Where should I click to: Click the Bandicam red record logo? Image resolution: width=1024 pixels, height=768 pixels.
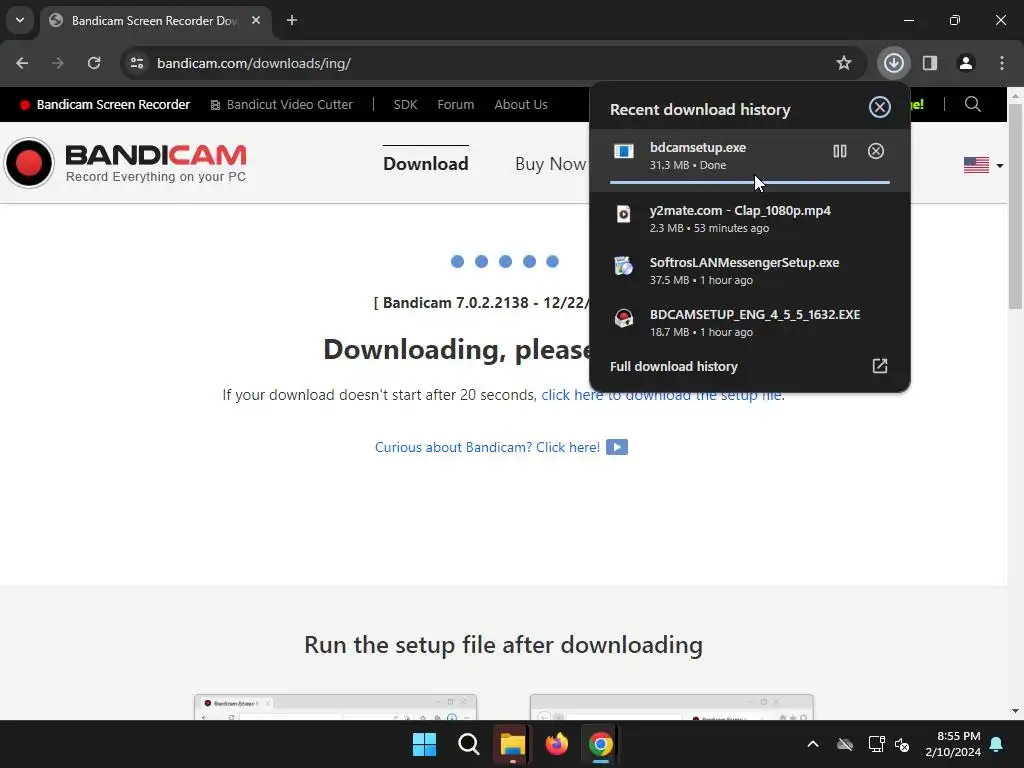(29, 163)
